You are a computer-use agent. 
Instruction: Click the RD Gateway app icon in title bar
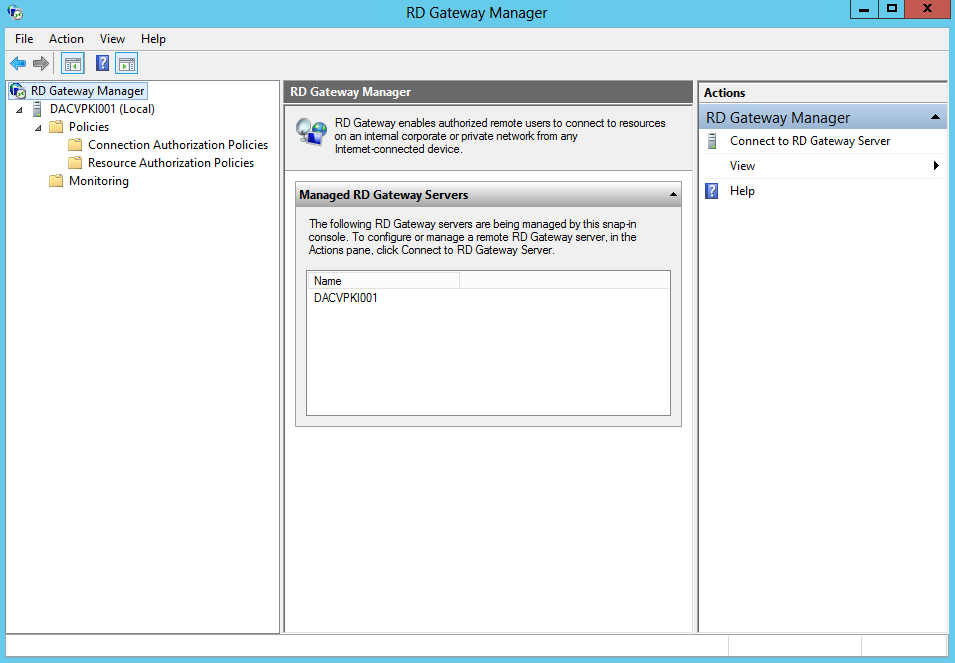click(x=15, y=12)
